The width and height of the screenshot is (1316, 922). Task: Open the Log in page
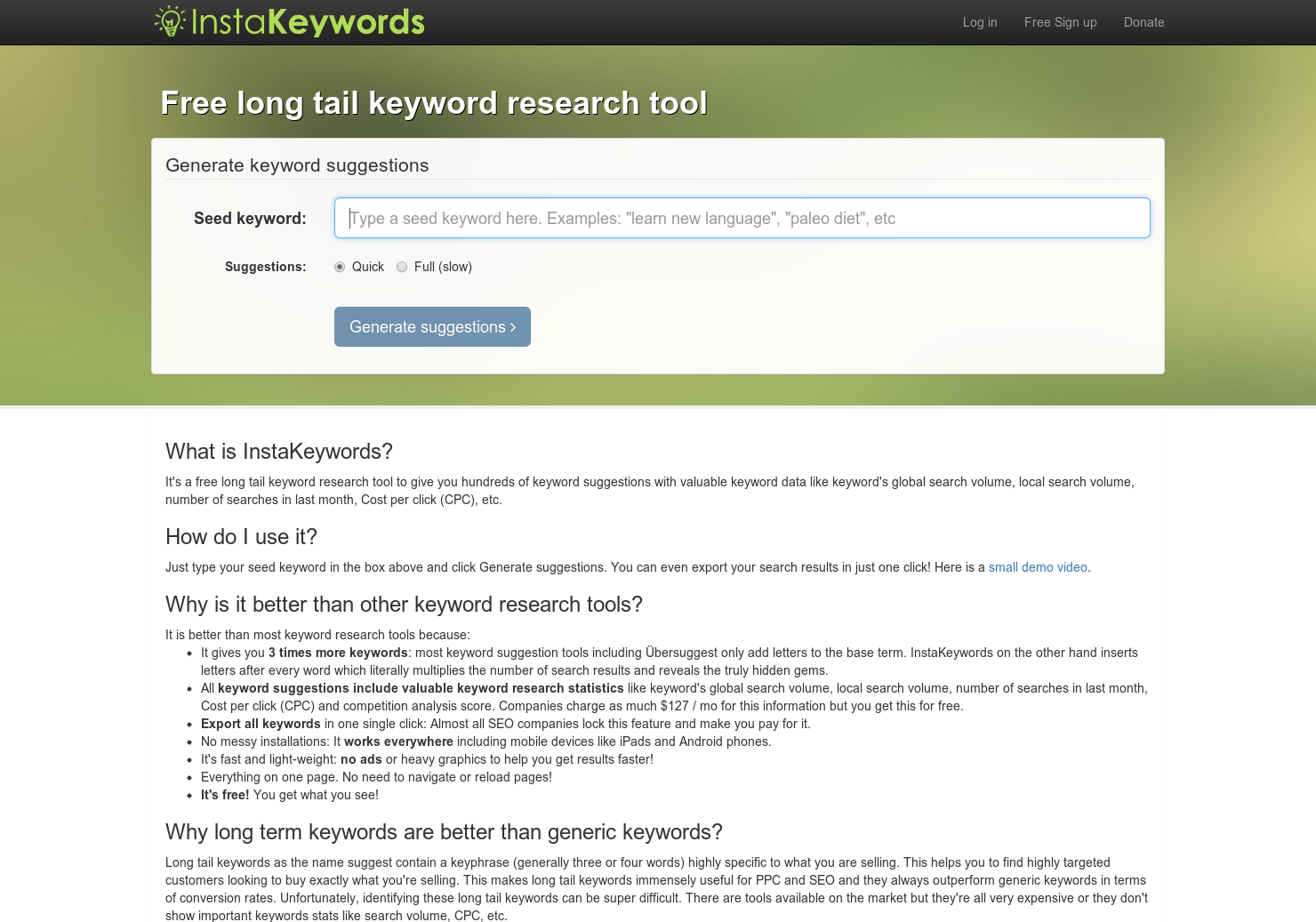[980, 22]
